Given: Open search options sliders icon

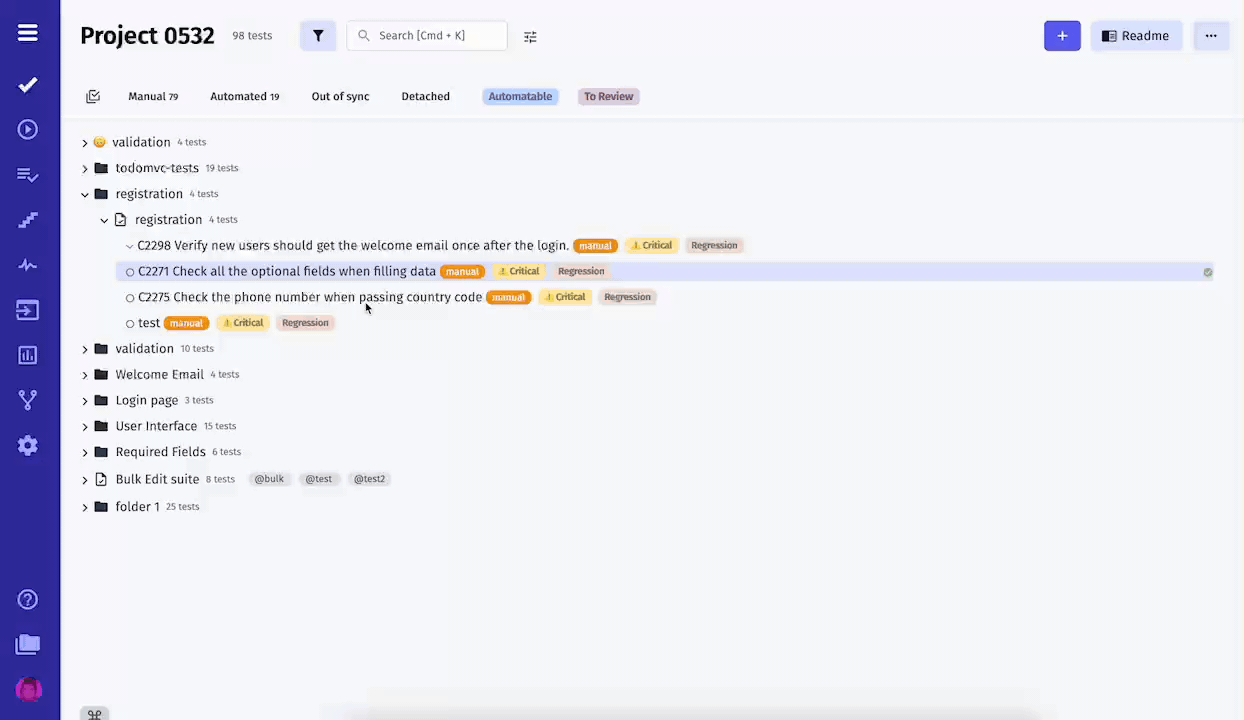Looking at the screenshot, I should tap(530, 37).
